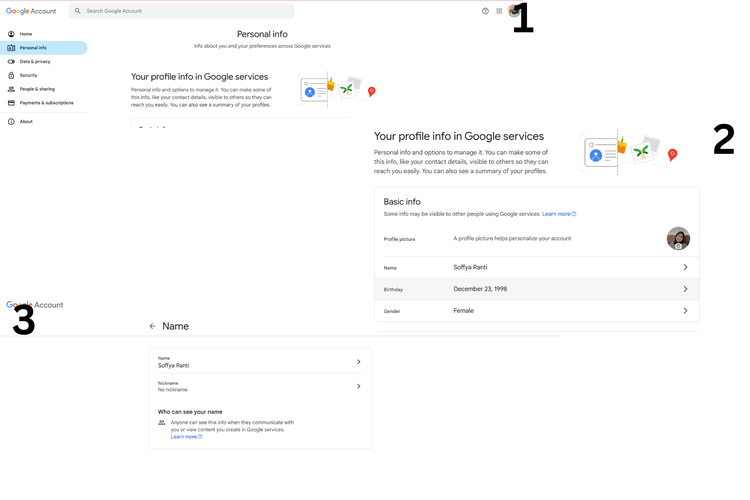Open the People & sharing menu item
This screenshot has height=500, width=750.
tap(37, 89)
